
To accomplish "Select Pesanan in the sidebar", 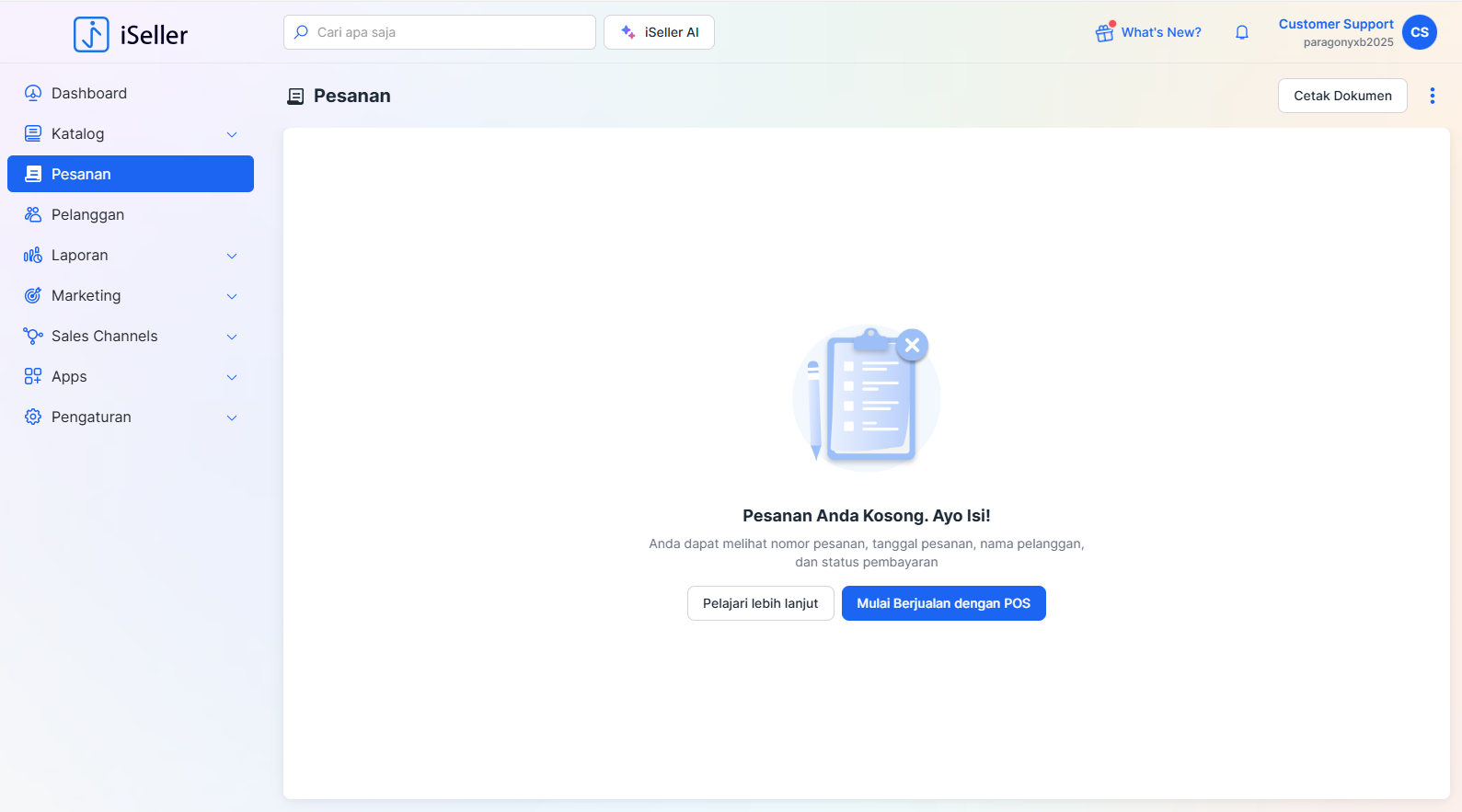I will point(131,174).
